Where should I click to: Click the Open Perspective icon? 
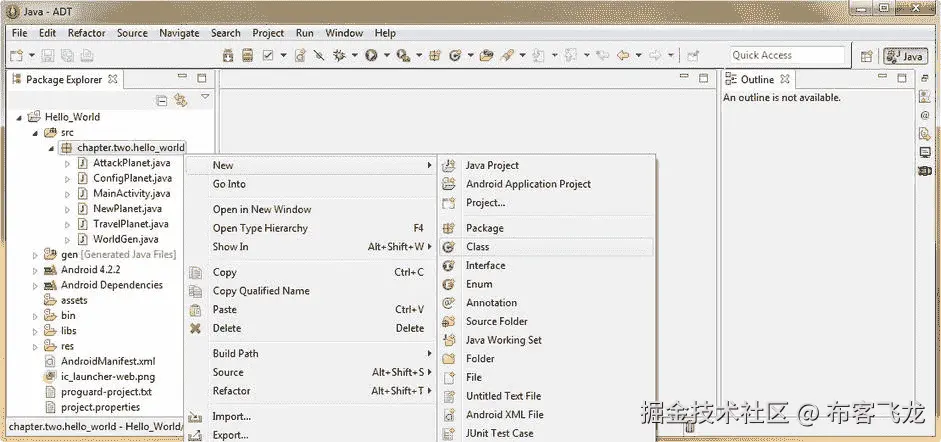(x=866, y=56)
